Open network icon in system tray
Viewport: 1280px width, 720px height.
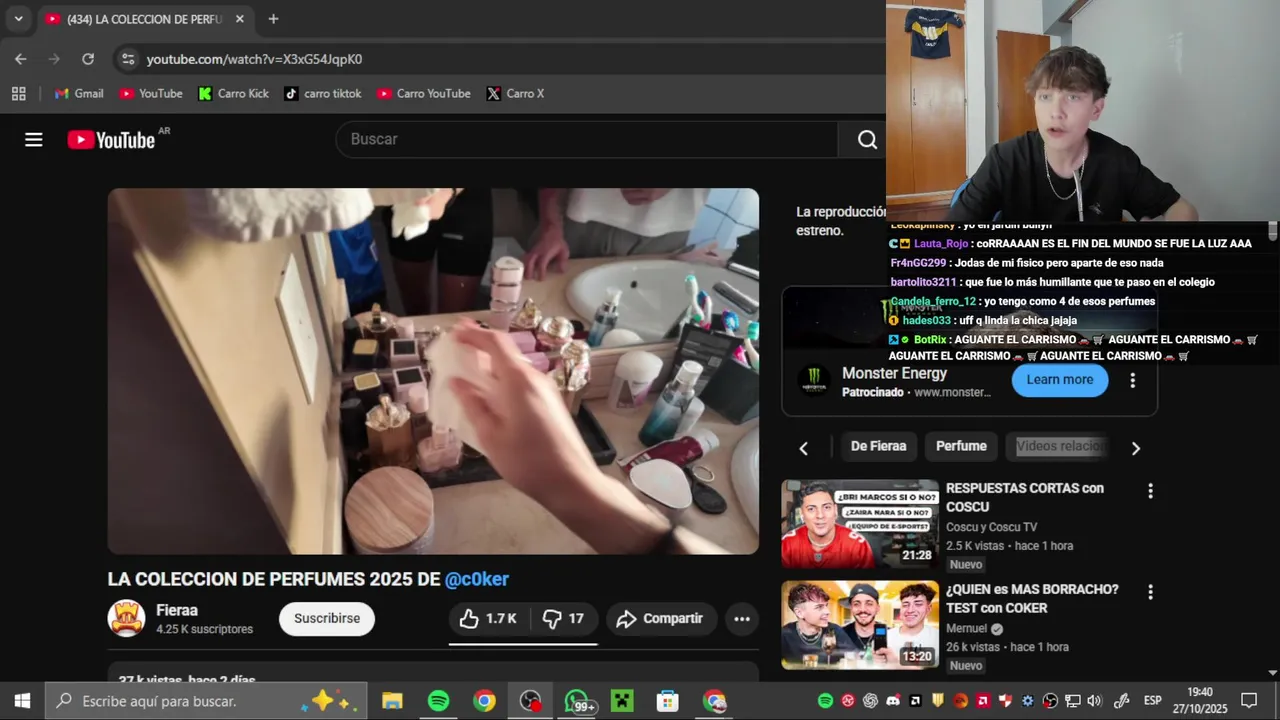tap(1072, 701)
